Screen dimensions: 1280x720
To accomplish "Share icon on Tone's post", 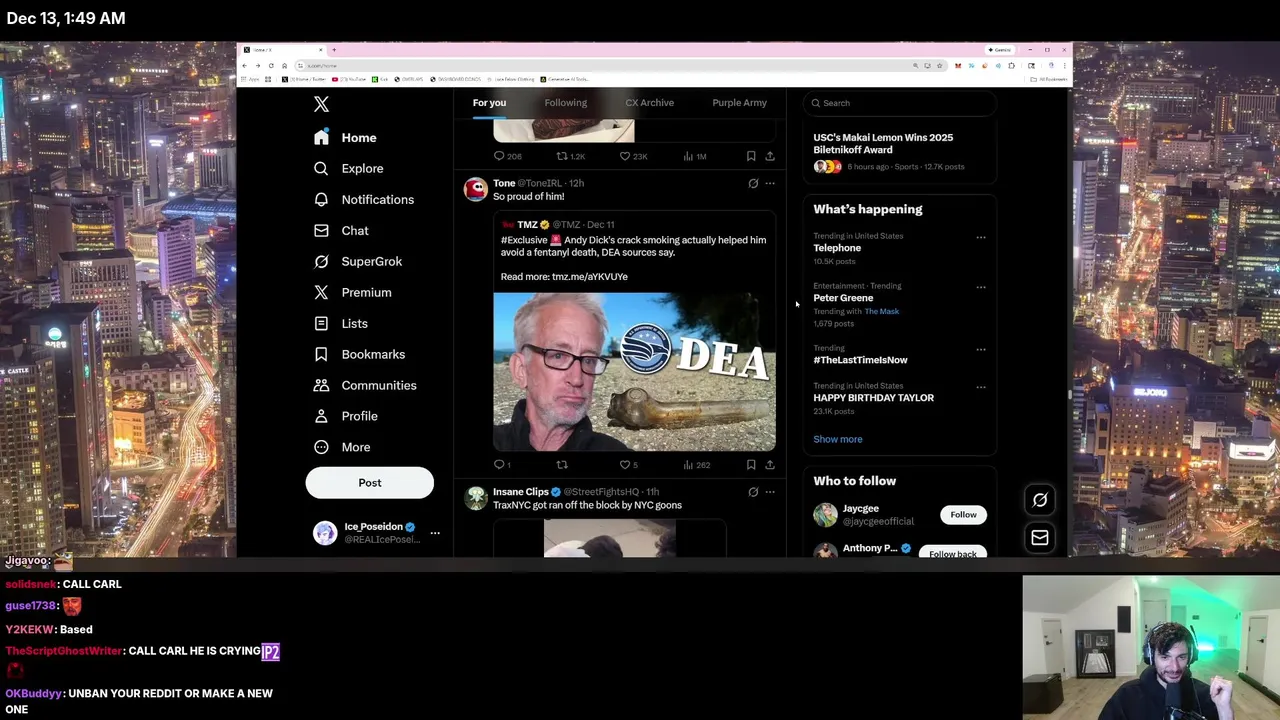I will pos(770,465).
